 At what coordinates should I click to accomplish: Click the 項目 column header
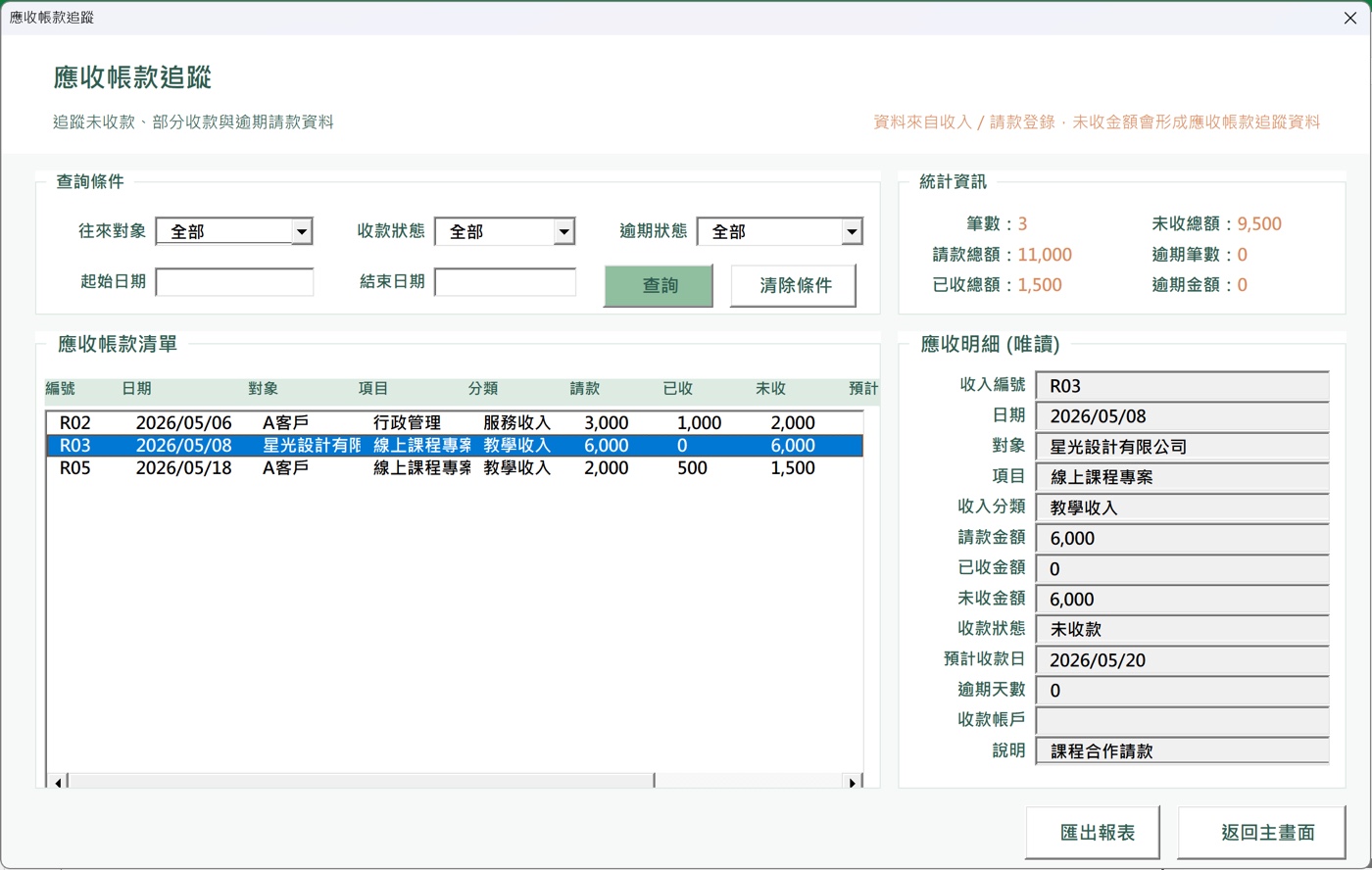(x=373, y=389)
